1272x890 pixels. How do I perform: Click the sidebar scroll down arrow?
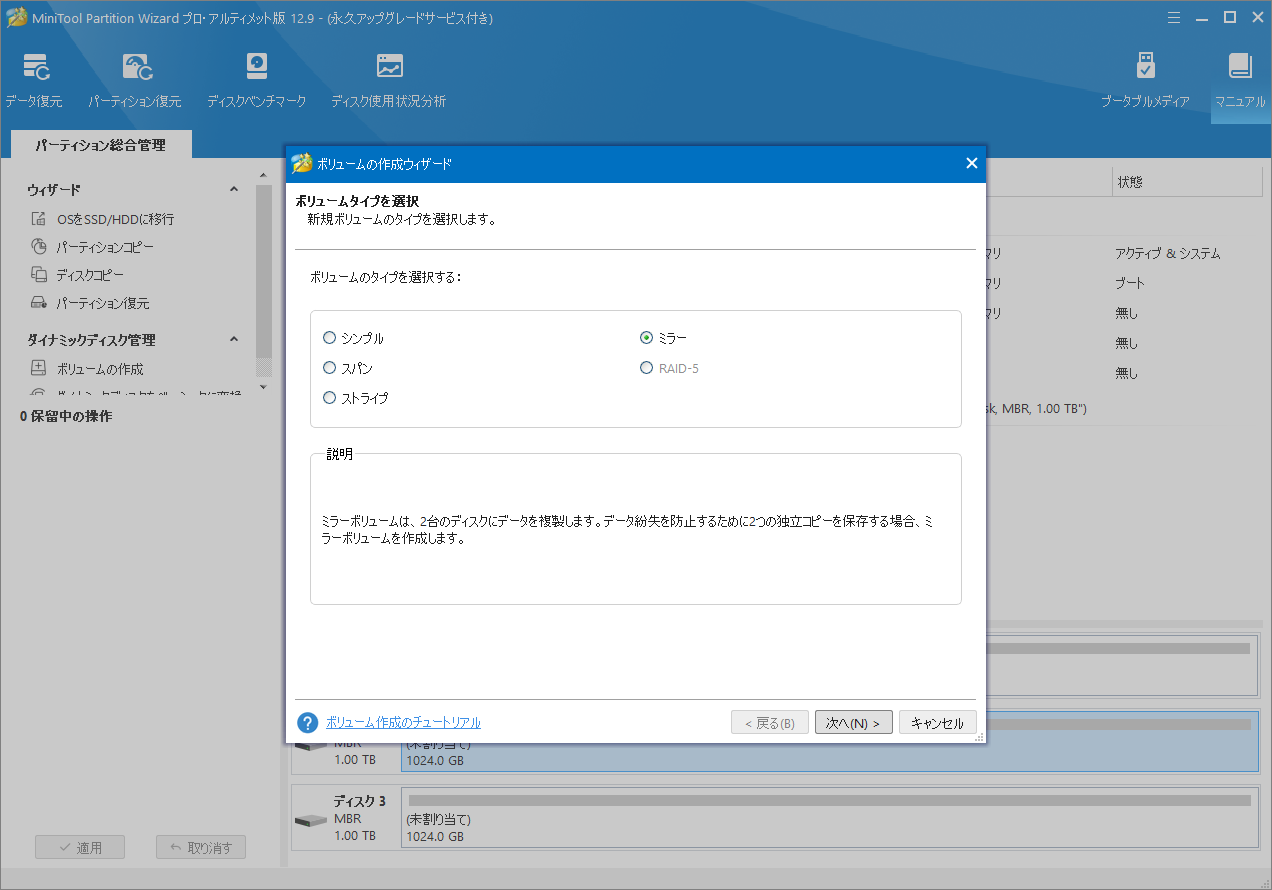pos(263,387)
